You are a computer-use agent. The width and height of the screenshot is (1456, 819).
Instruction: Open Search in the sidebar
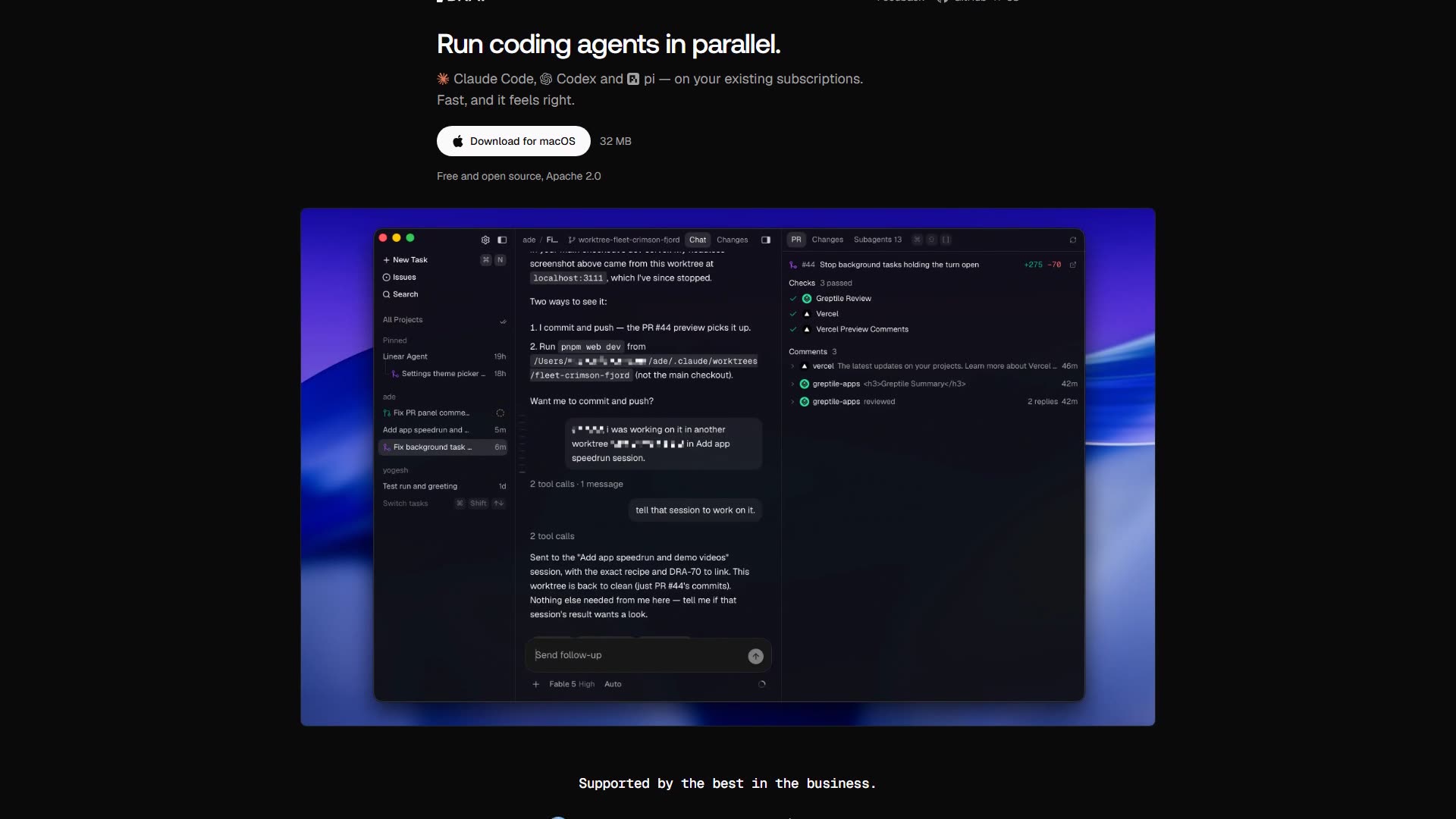click(400, 294)
